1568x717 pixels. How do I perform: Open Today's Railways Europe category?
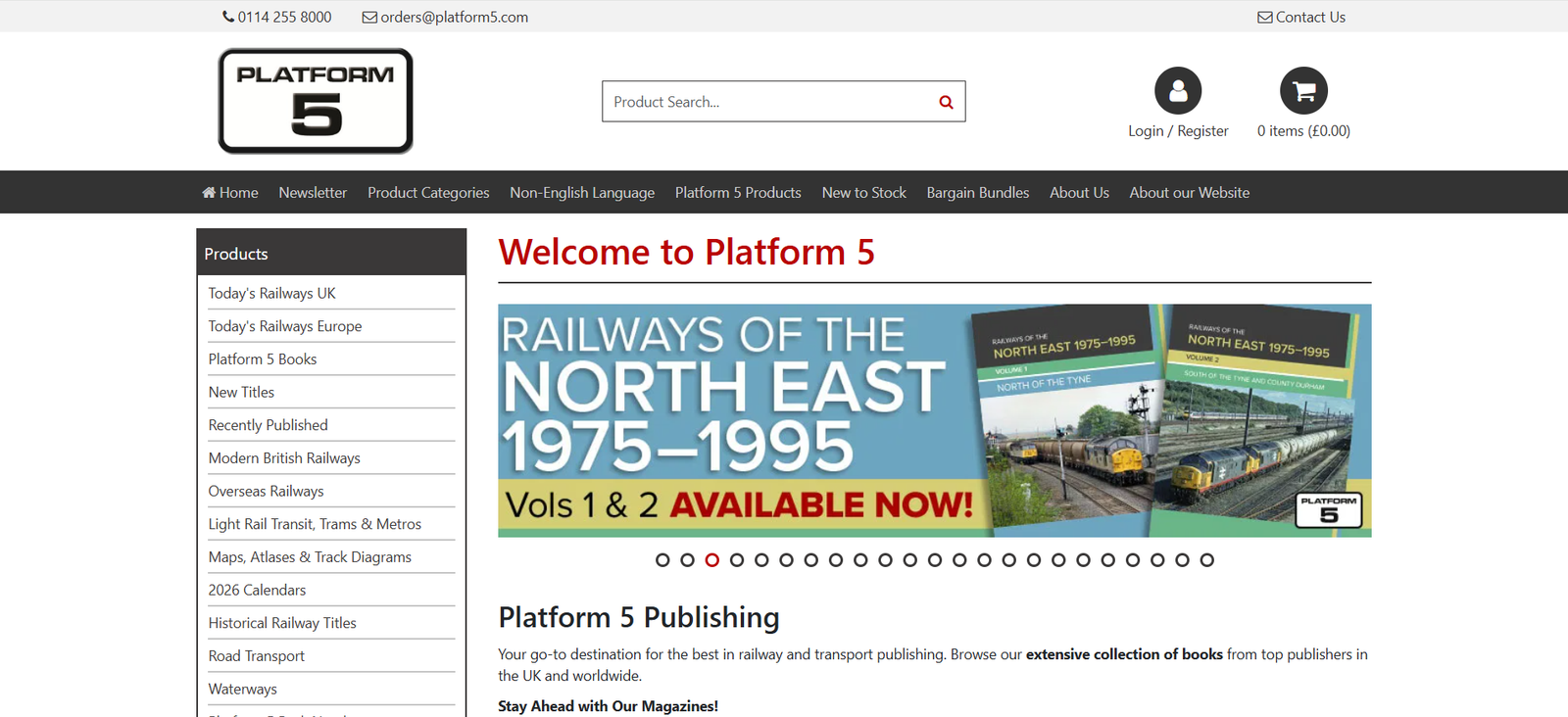click(285, 326)
